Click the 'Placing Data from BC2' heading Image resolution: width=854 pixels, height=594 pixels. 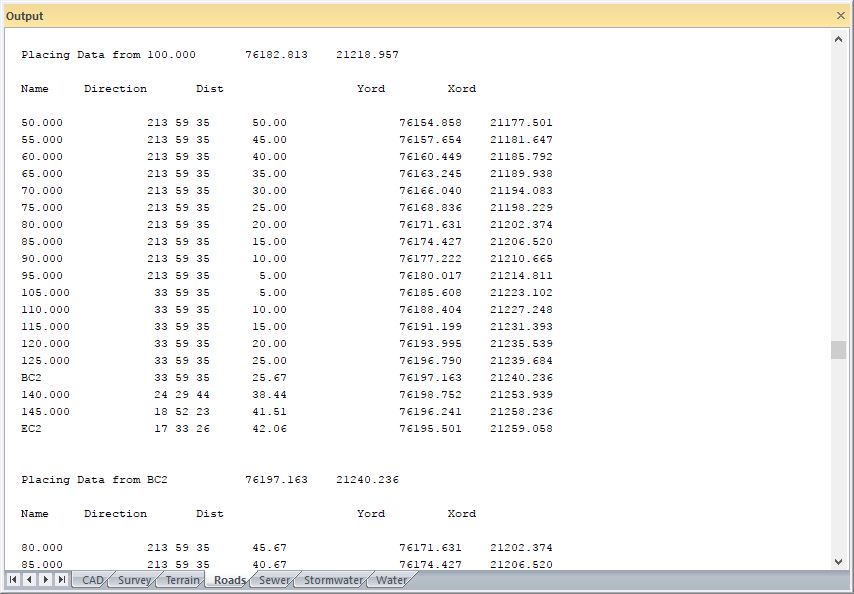point(95,480)
